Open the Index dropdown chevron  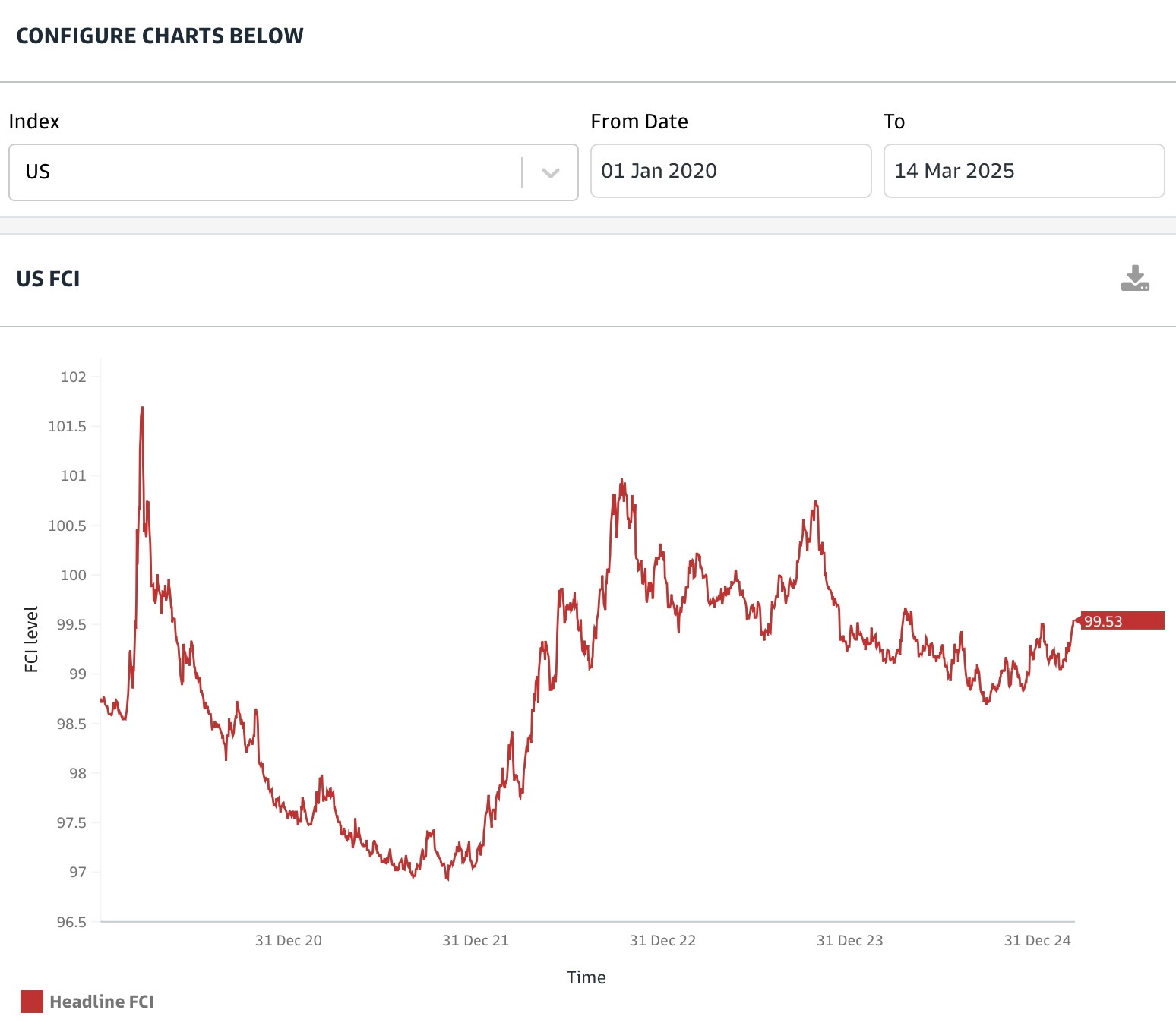[x=551, y=173]
